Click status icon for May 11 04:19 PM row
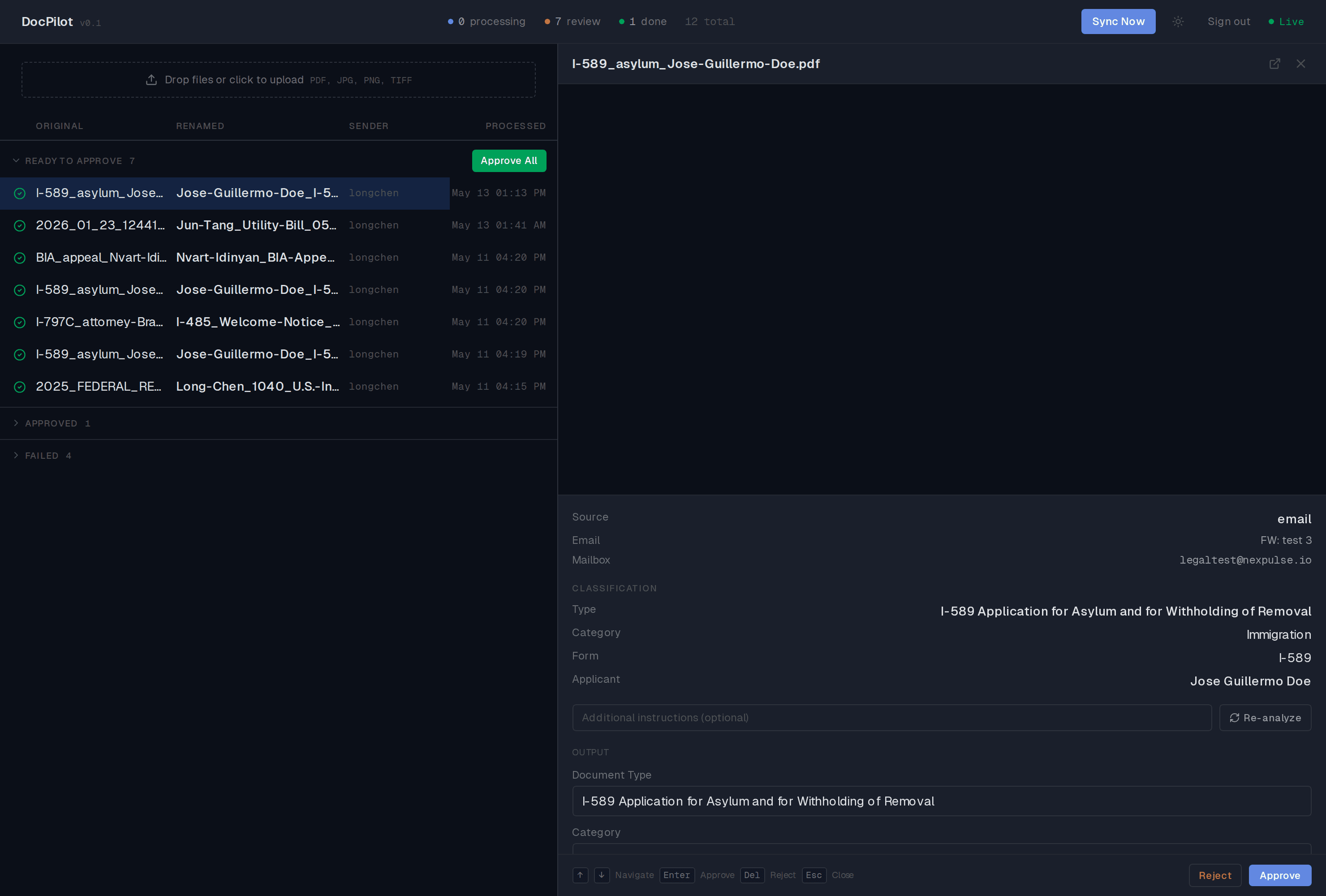Screen dimensions: 1326x896 [x=19, y=354]
